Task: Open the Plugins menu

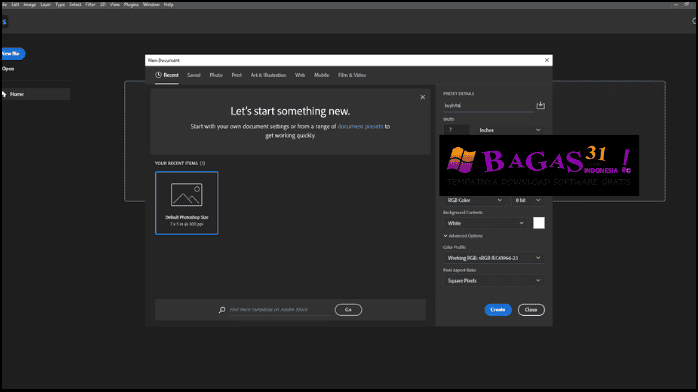Action: [x=131, y=4]
